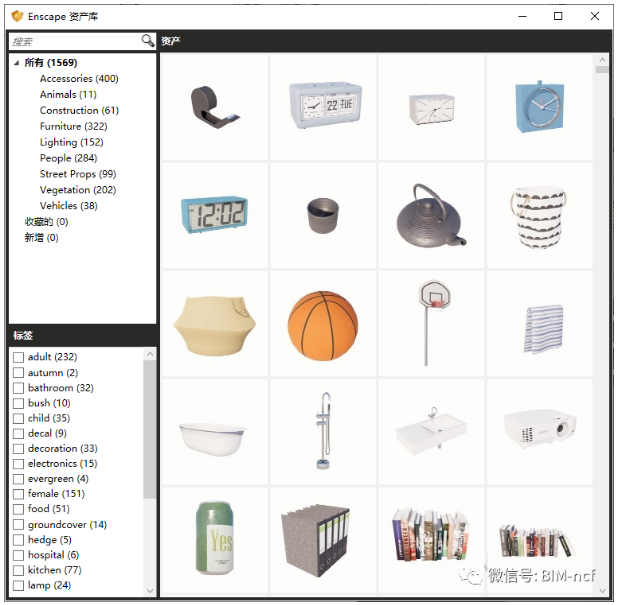Select the grey binder folders asset

(x=323, y=540)
